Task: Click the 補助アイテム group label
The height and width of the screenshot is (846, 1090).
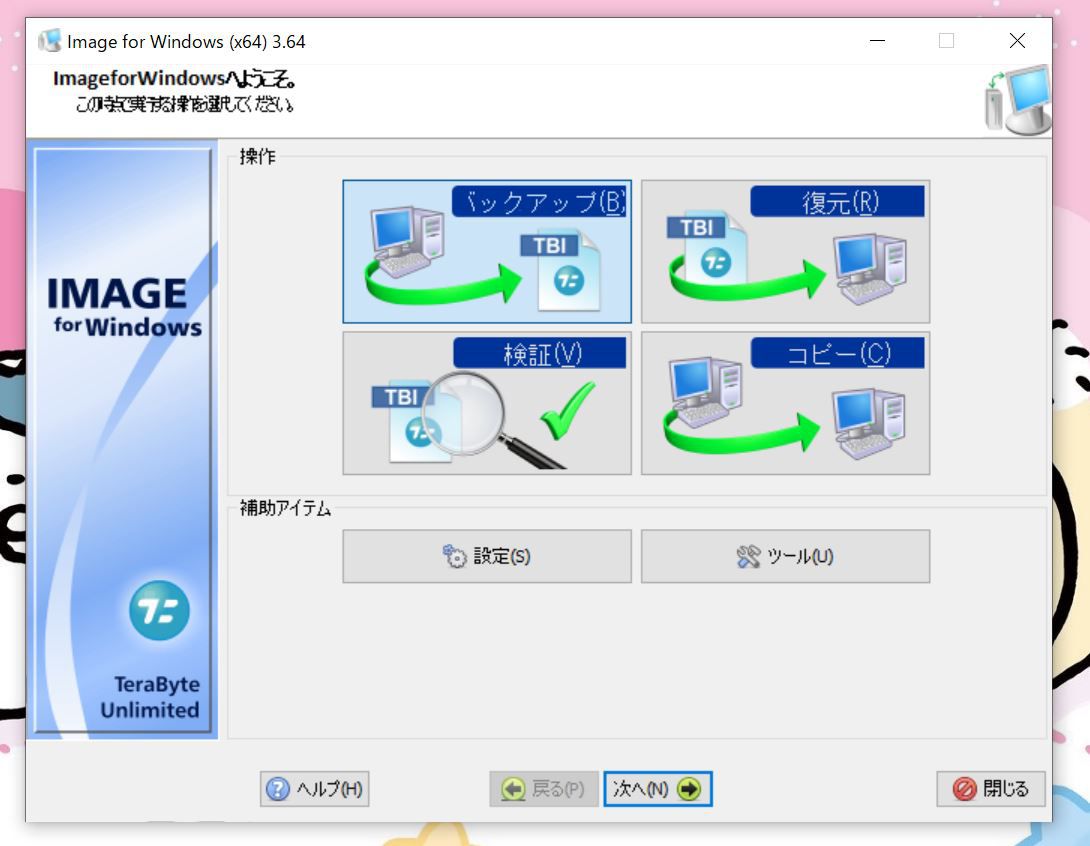Action: 285,508
